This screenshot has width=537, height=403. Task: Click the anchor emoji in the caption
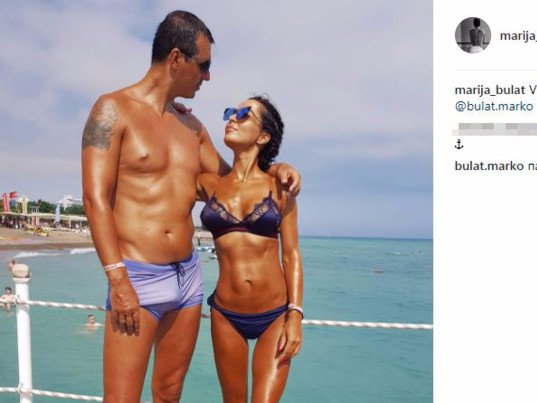(x=459, y=145)
